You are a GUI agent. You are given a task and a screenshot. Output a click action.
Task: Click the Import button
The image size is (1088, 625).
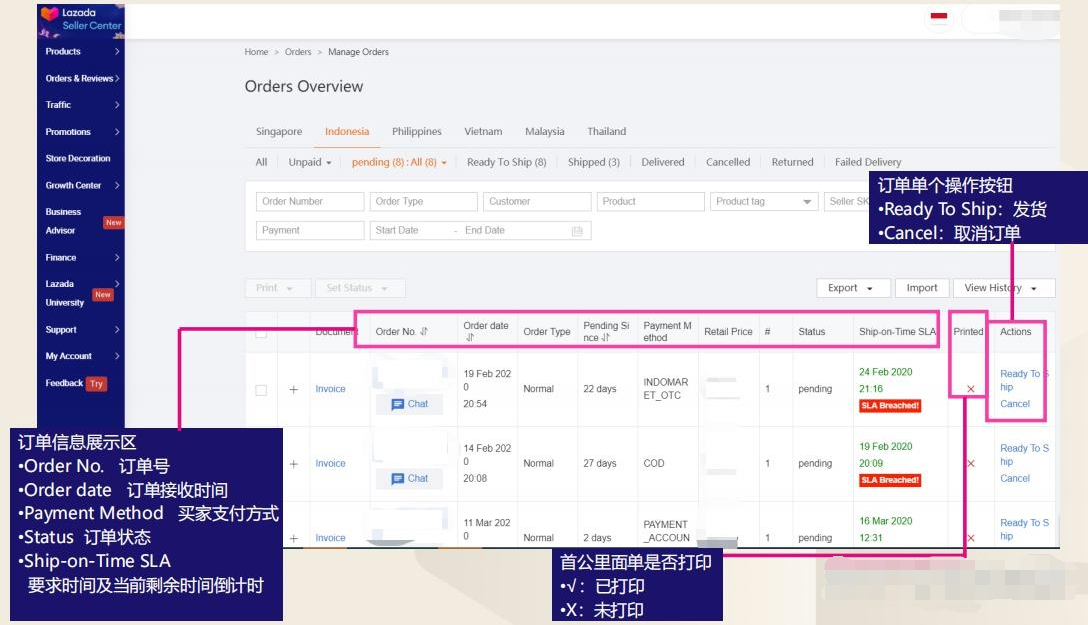click(x=921, y=288)
